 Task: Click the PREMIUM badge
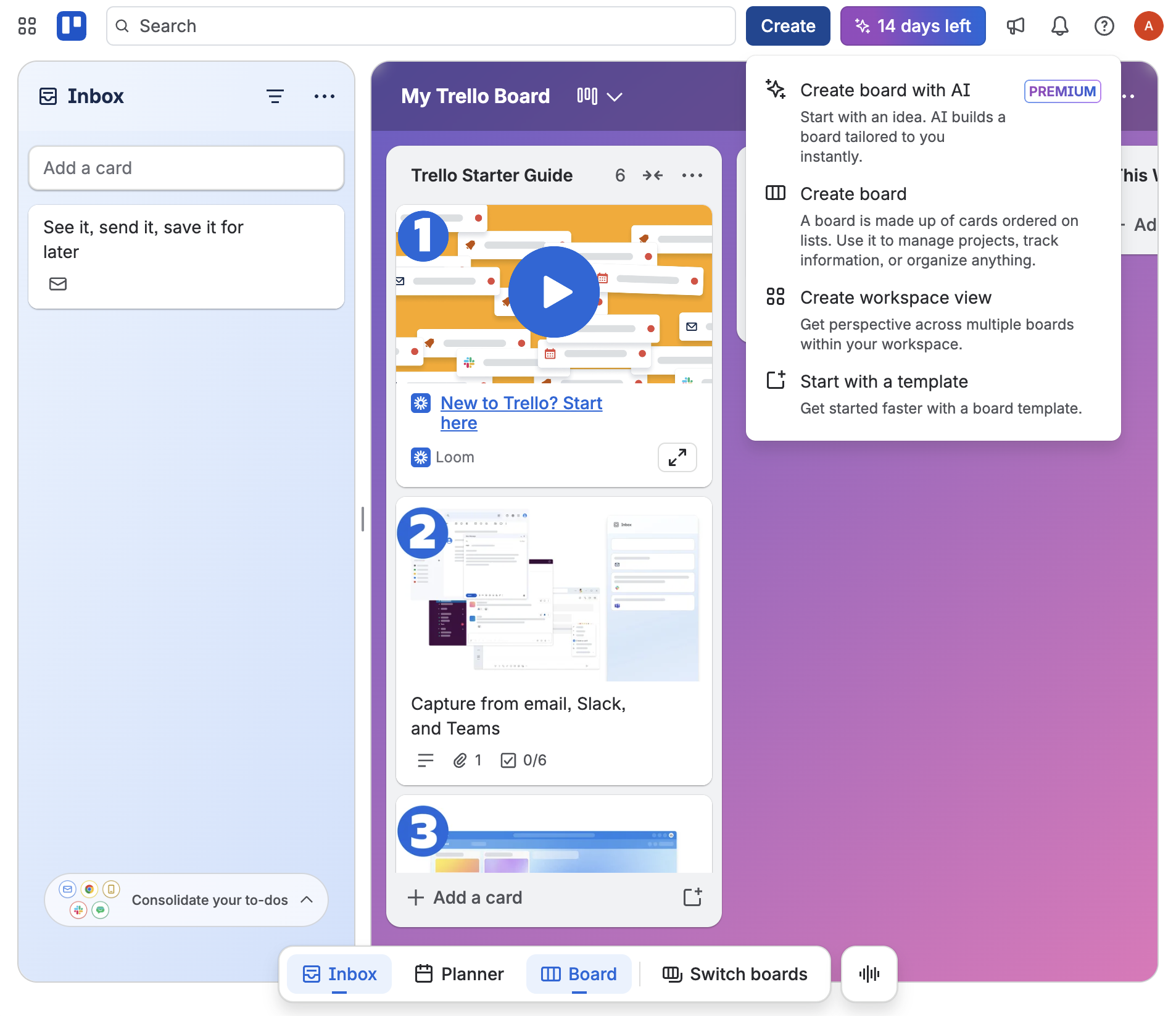coord(1062,91)
